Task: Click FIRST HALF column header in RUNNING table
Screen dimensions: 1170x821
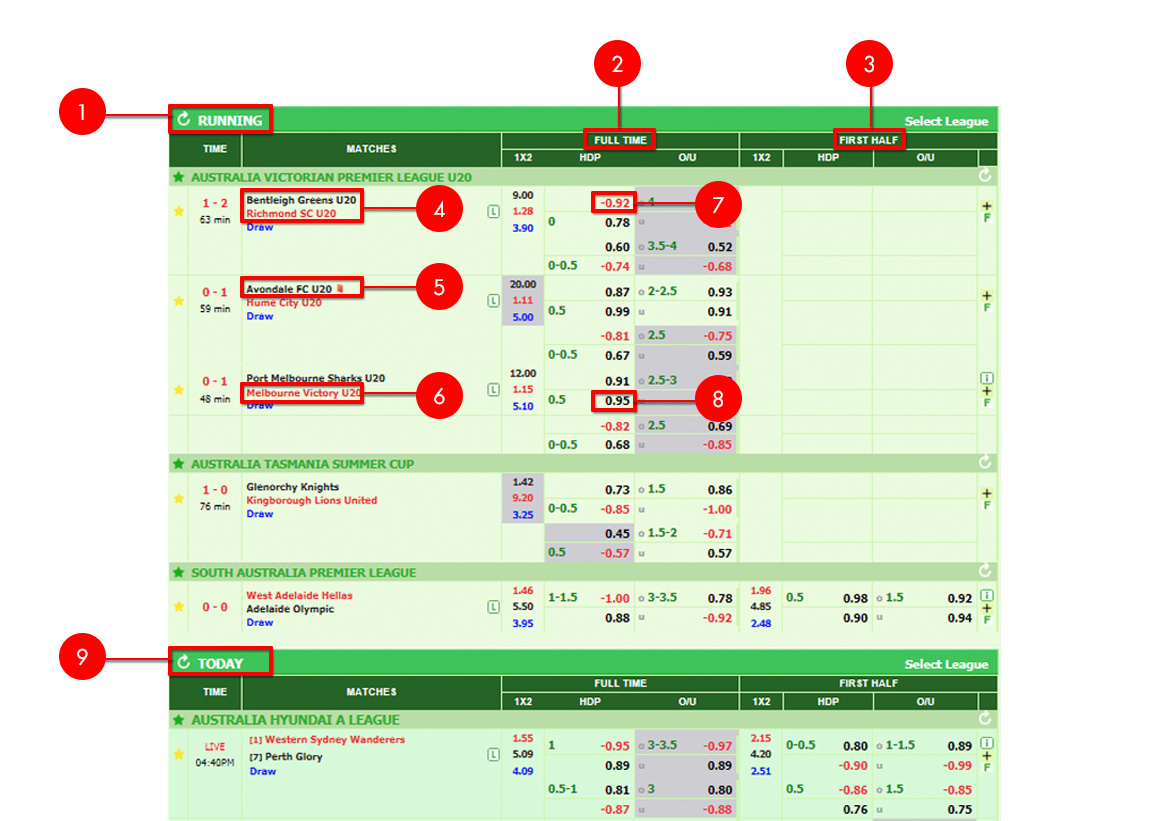Action: tap(868, 140)
